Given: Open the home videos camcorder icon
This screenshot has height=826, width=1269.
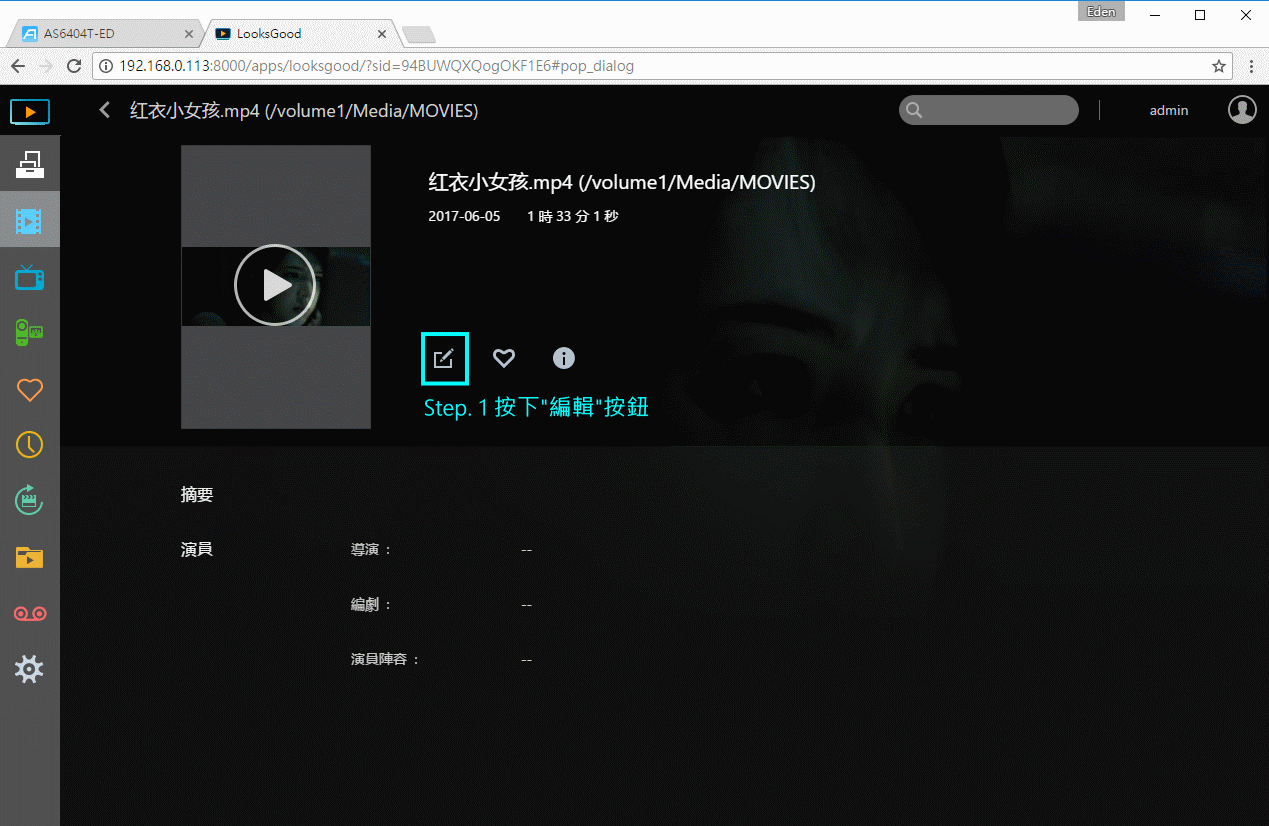Looking at the screenshot, I should coord(30,333).
